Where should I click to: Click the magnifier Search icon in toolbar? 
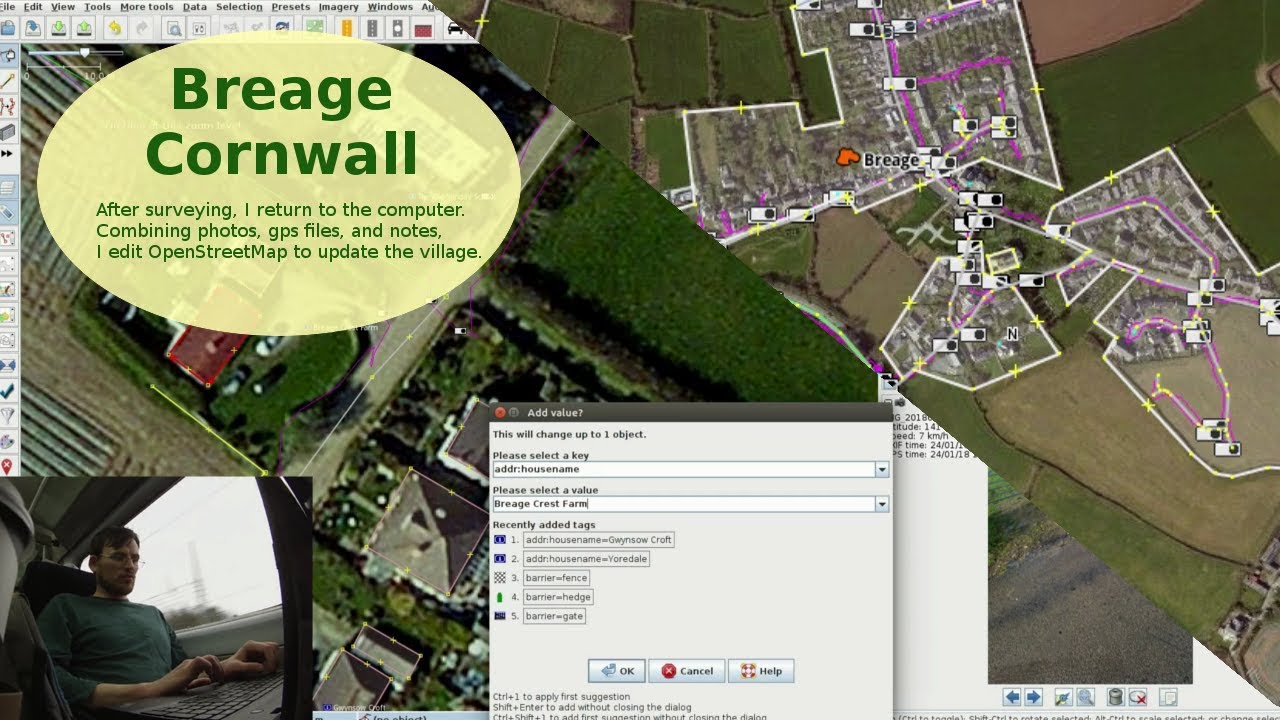click(174, 27)
